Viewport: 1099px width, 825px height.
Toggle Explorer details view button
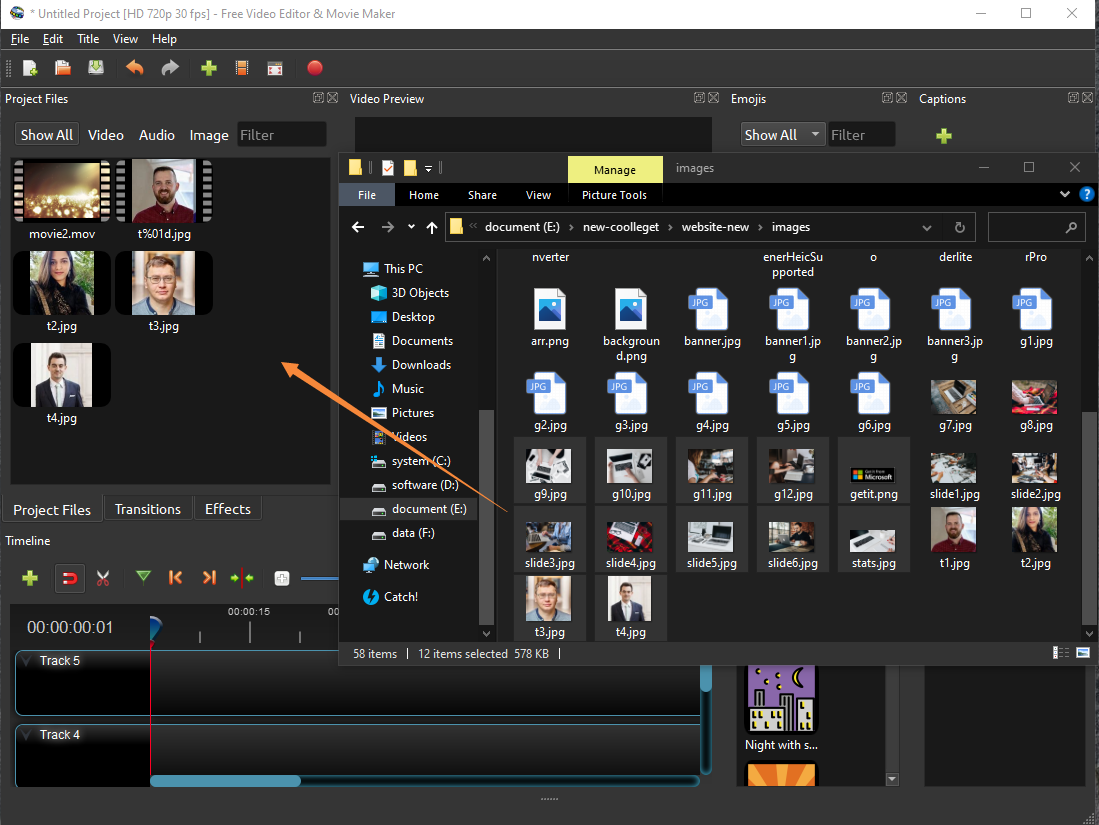point(1061,653)
